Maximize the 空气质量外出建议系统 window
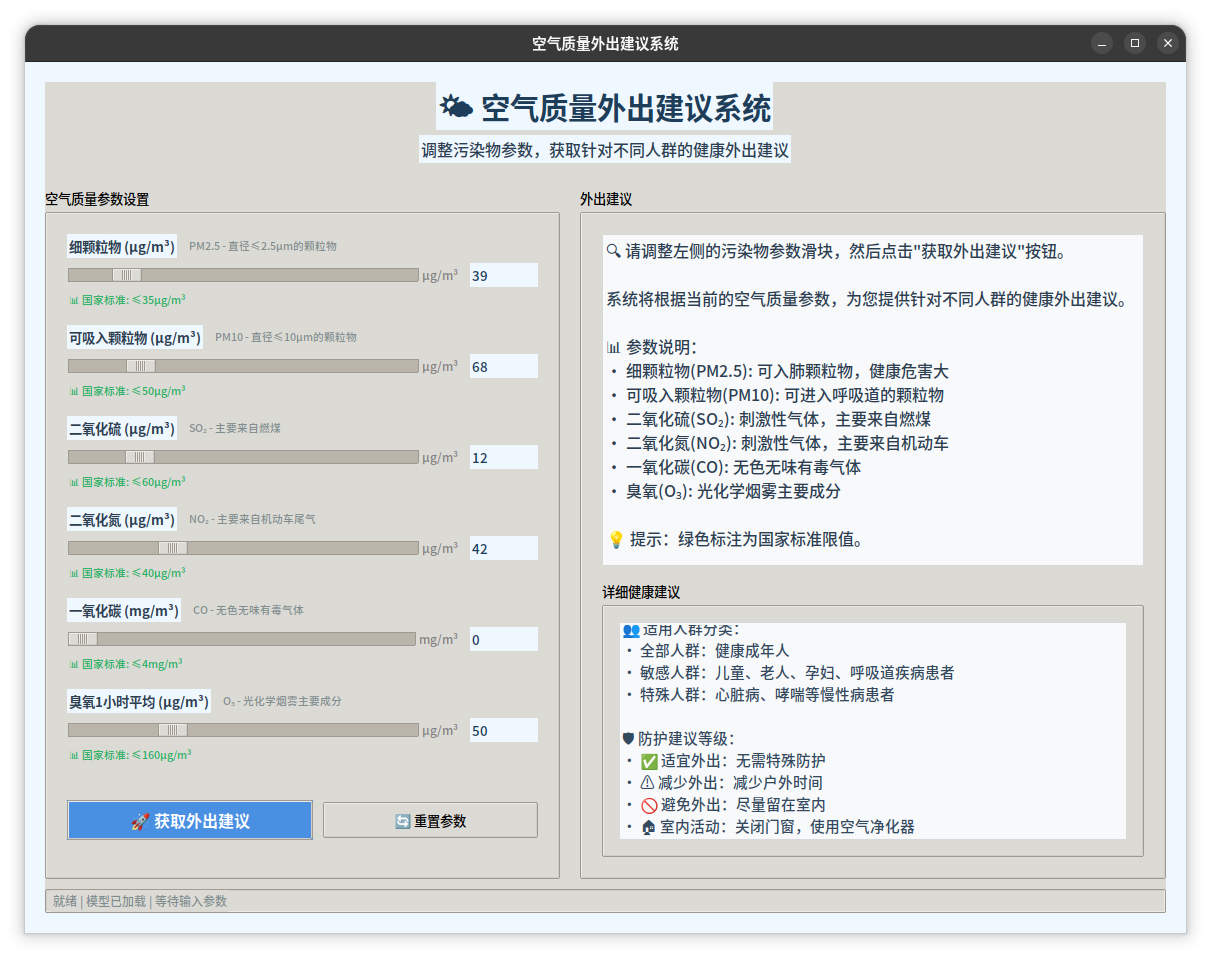The height and width of the screenshot is (958, 1211). click(x=1134, y=43)
